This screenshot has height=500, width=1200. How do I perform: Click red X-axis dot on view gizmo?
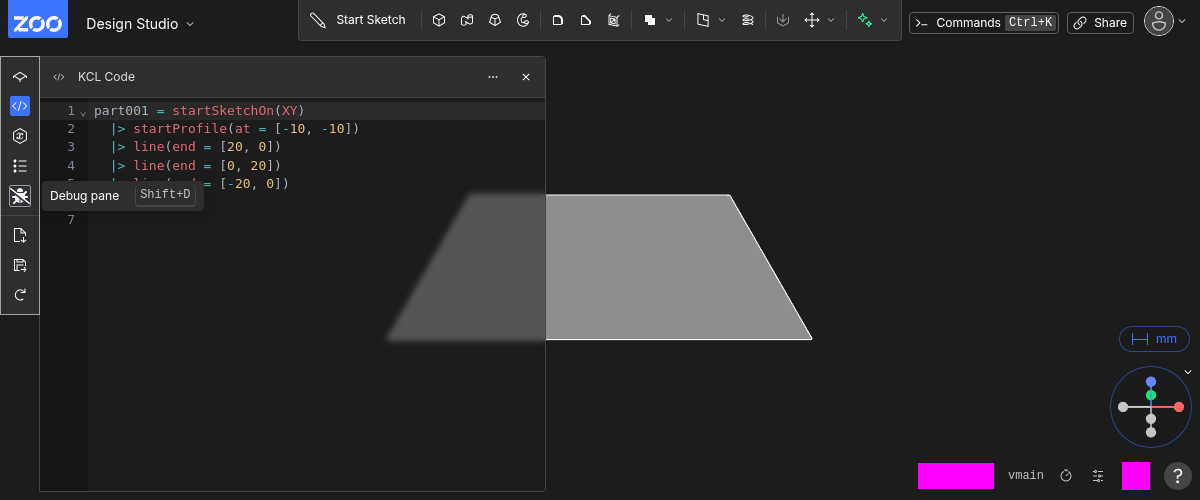pyautogui.click(x=1179, y=407)
